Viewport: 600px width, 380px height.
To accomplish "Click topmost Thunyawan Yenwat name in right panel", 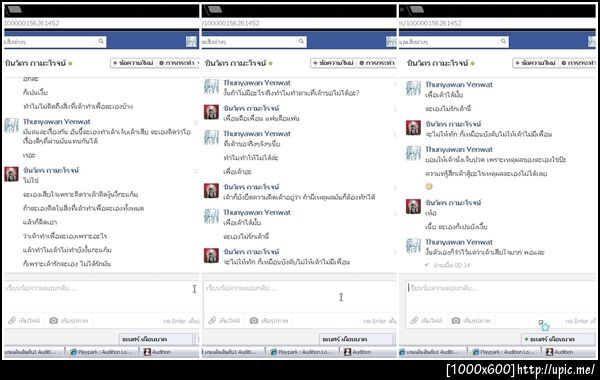I will coord(459,85).
